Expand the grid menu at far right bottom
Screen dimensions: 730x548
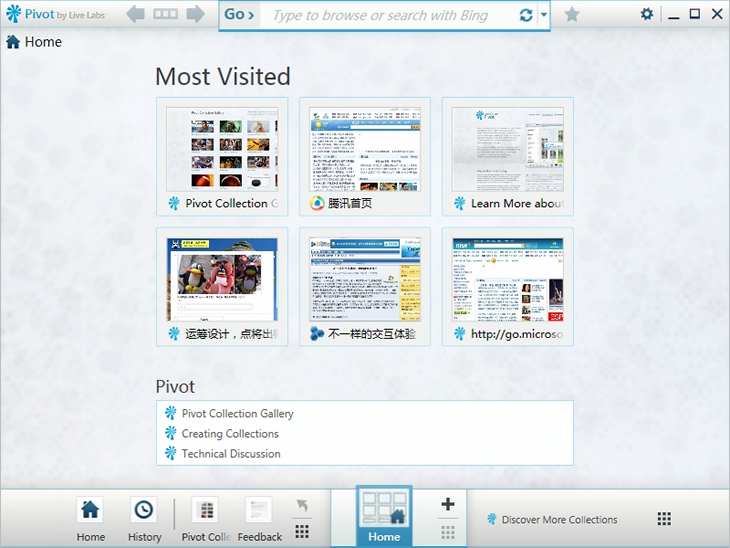tap(664, 519)
